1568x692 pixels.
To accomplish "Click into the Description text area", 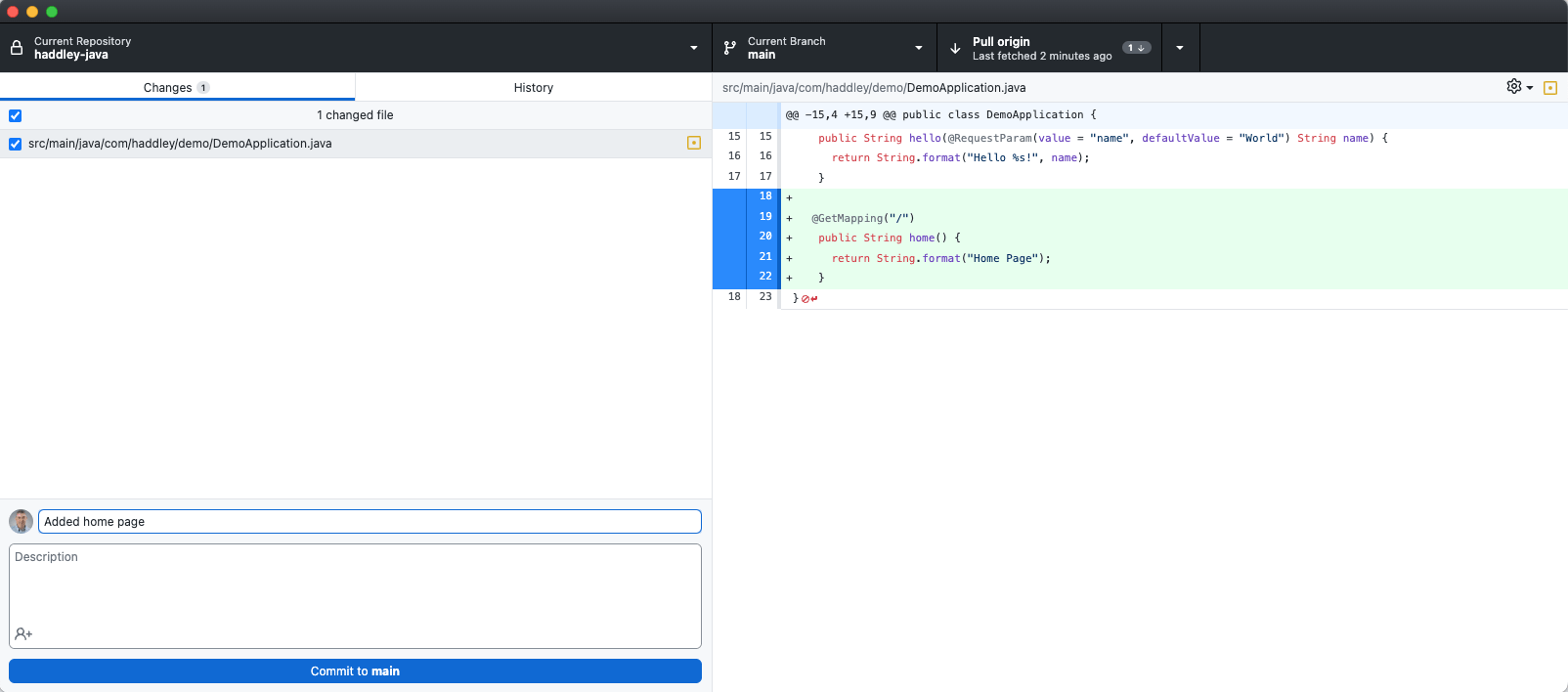I will (355, 586).
